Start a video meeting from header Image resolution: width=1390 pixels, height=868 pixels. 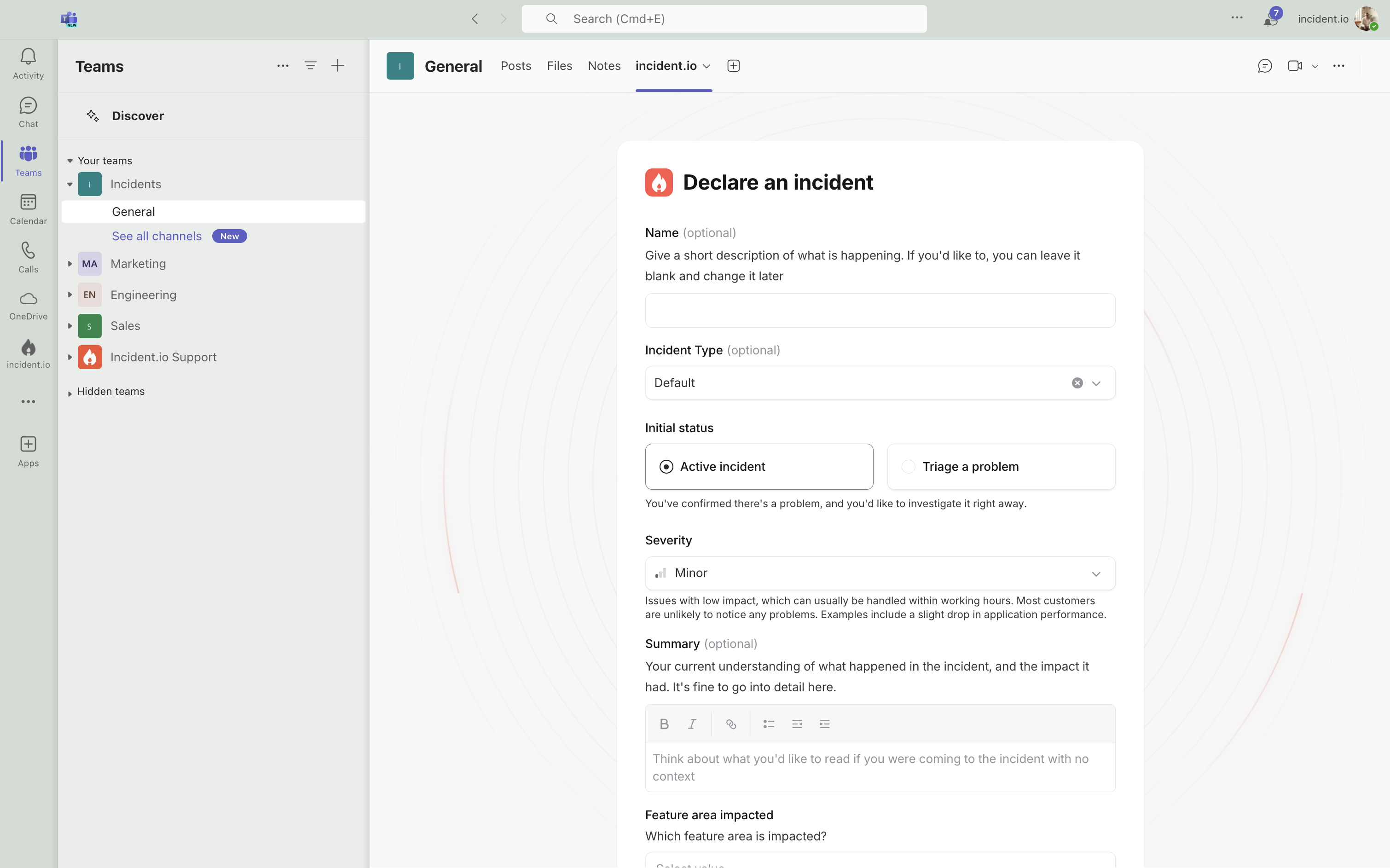click(x=1295, y=66)
